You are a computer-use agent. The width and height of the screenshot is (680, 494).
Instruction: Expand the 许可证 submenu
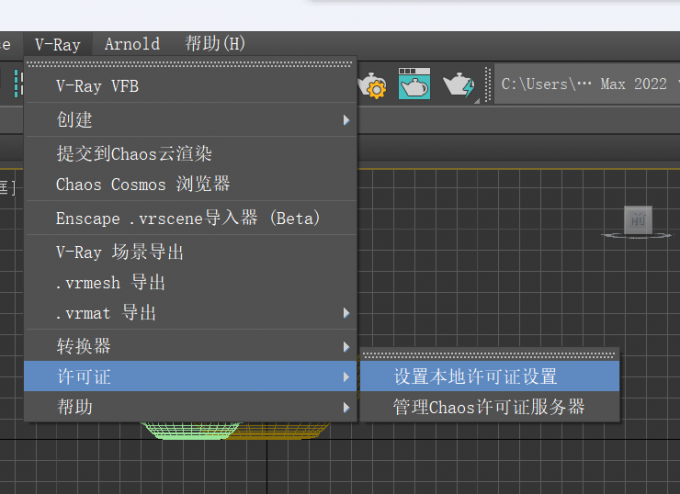(x=190, y=376)
